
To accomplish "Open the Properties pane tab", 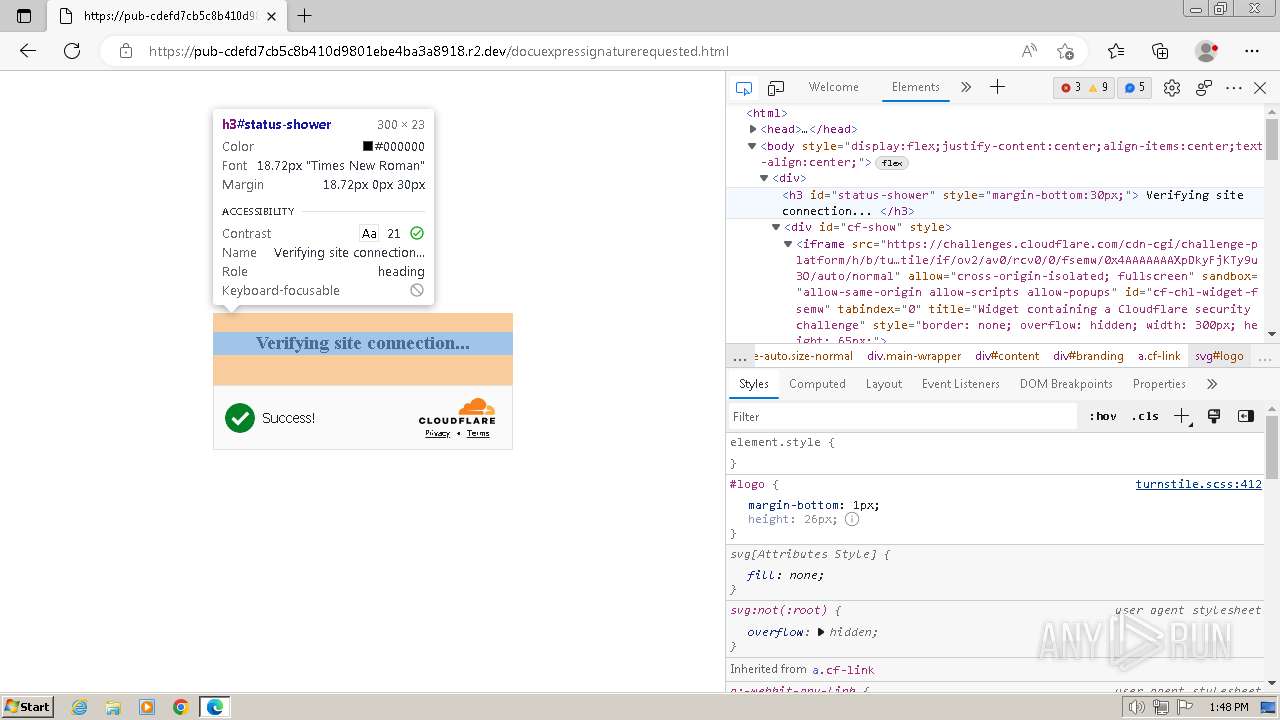I will click(x=1159, y=384).
